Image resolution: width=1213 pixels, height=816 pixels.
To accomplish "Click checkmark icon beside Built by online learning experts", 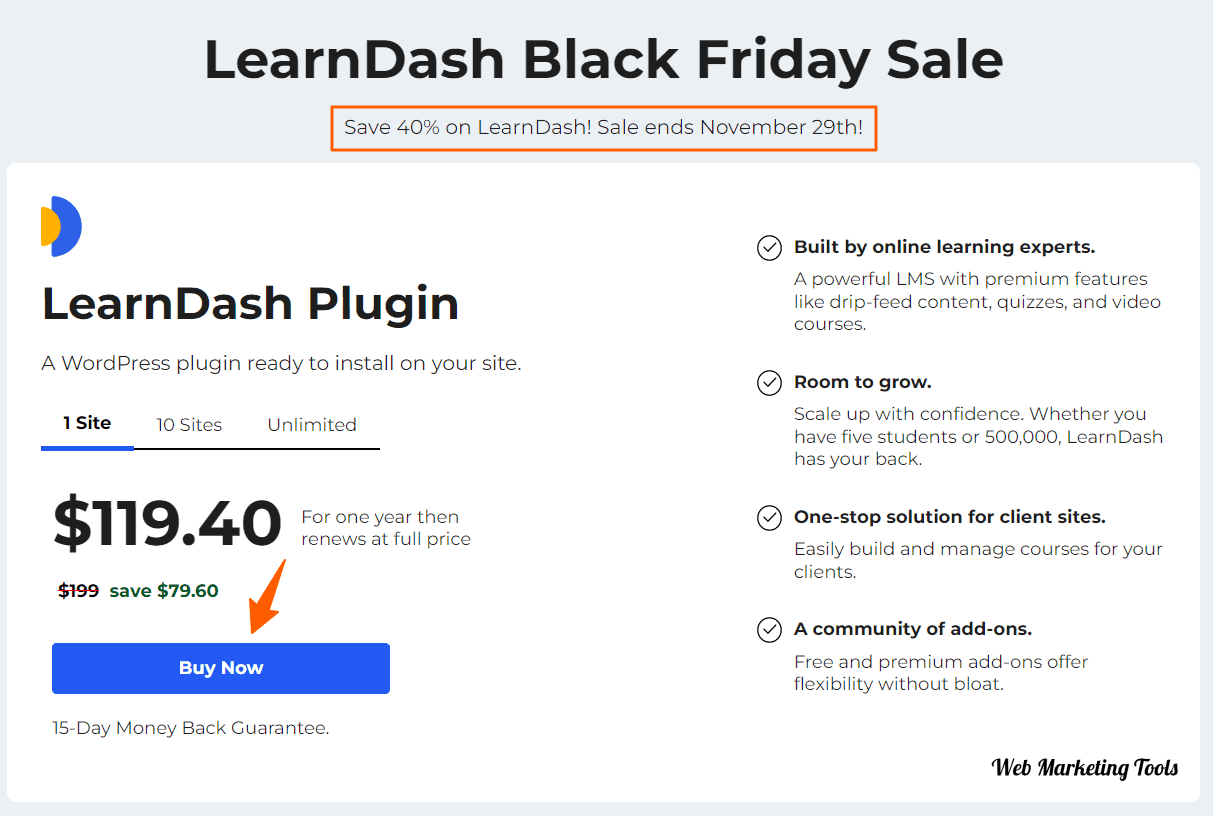I will click(769, 248).
